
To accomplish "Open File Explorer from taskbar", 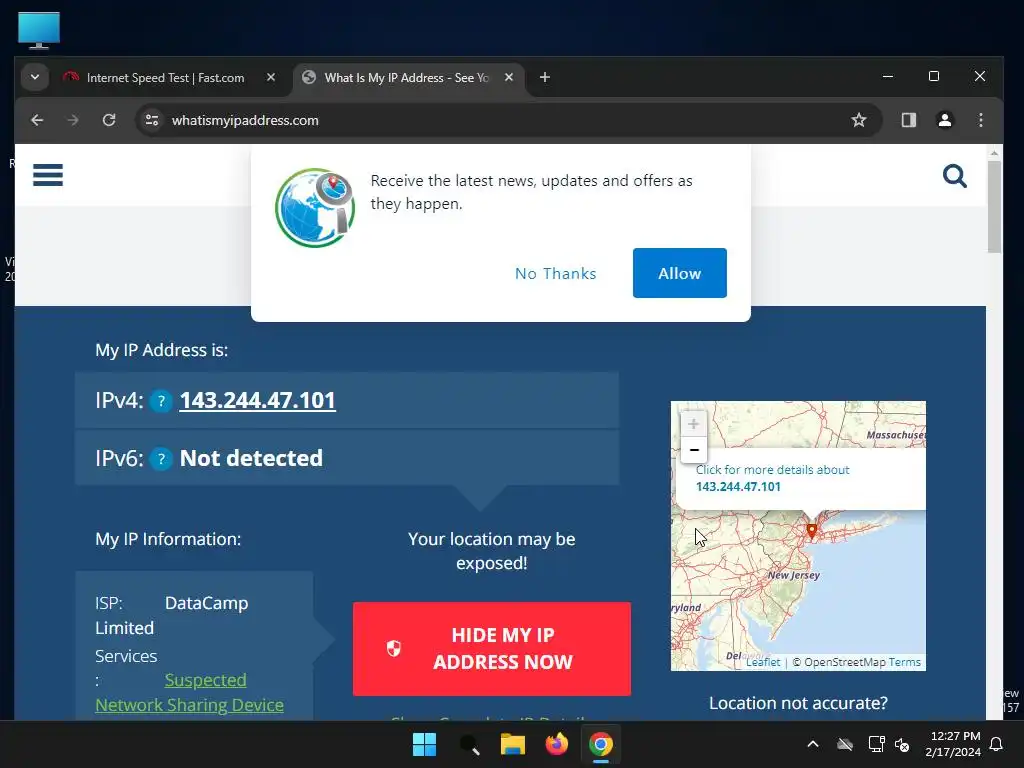I will tap(513, 744).
